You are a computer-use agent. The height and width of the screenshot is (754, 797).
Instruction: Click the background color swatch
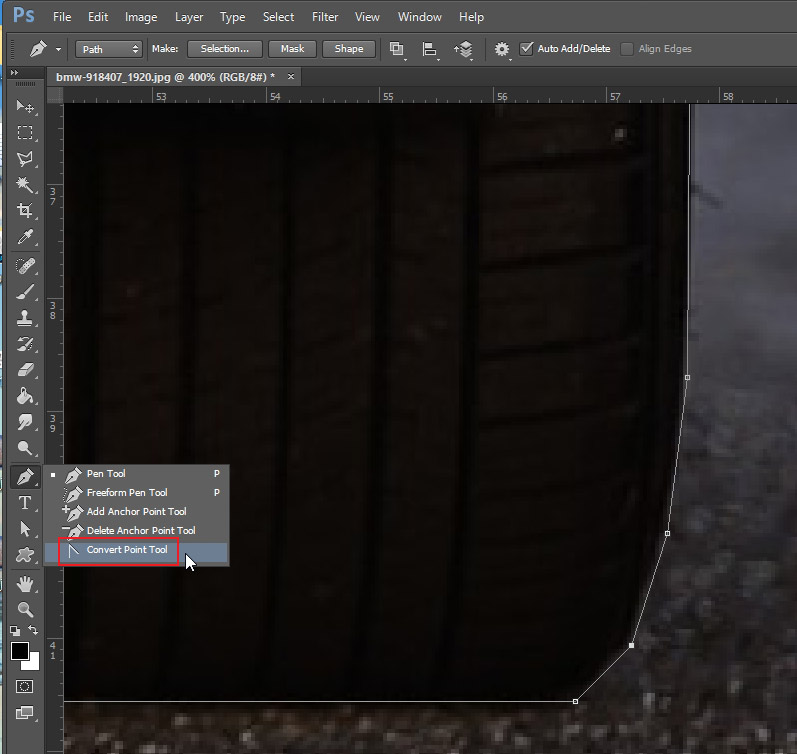(35, 663)
